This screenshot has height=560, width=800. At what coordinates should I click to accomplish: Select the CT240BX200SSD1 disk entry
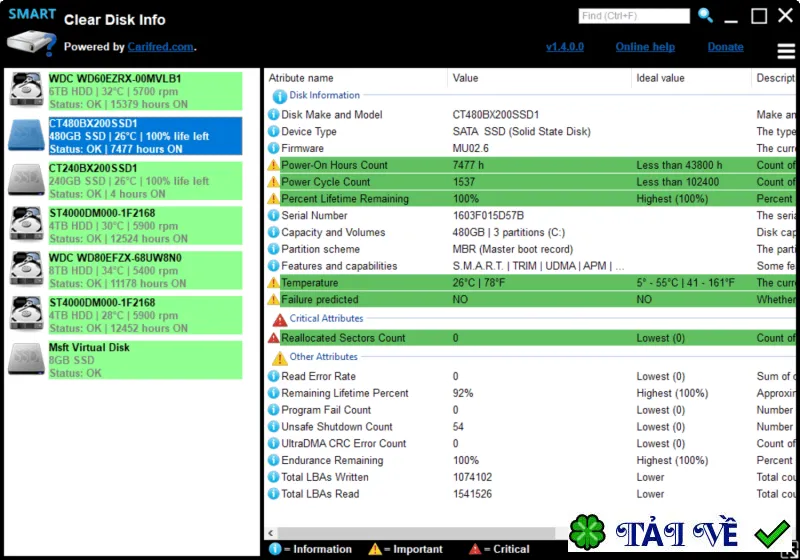tap(145, 181)
